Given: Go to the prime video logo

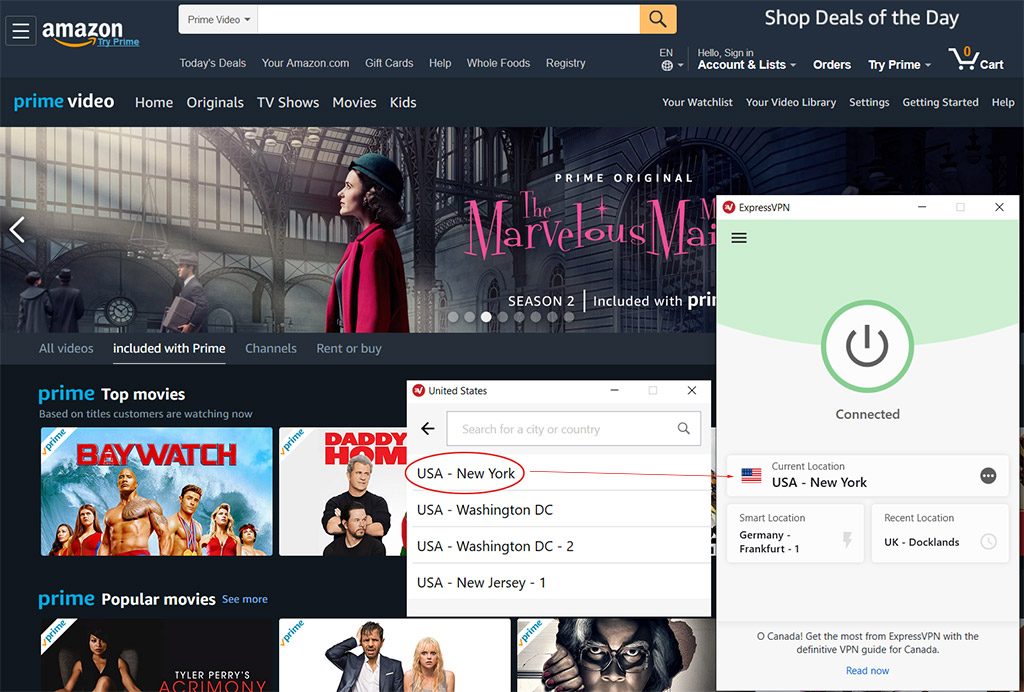Looking at the screenshot, I should tap(64, 101).
